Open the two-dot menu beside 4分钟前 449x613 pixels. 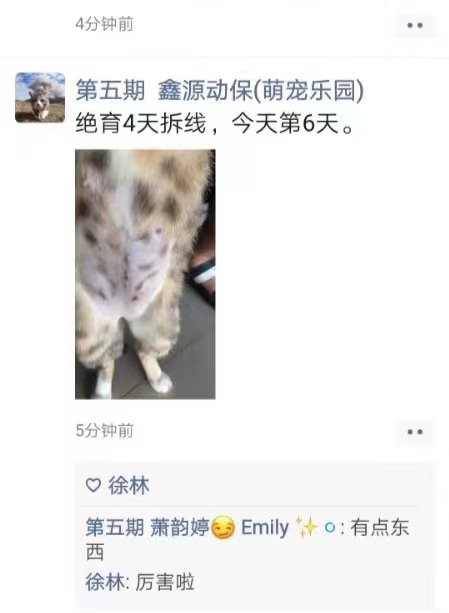[415, 25]
